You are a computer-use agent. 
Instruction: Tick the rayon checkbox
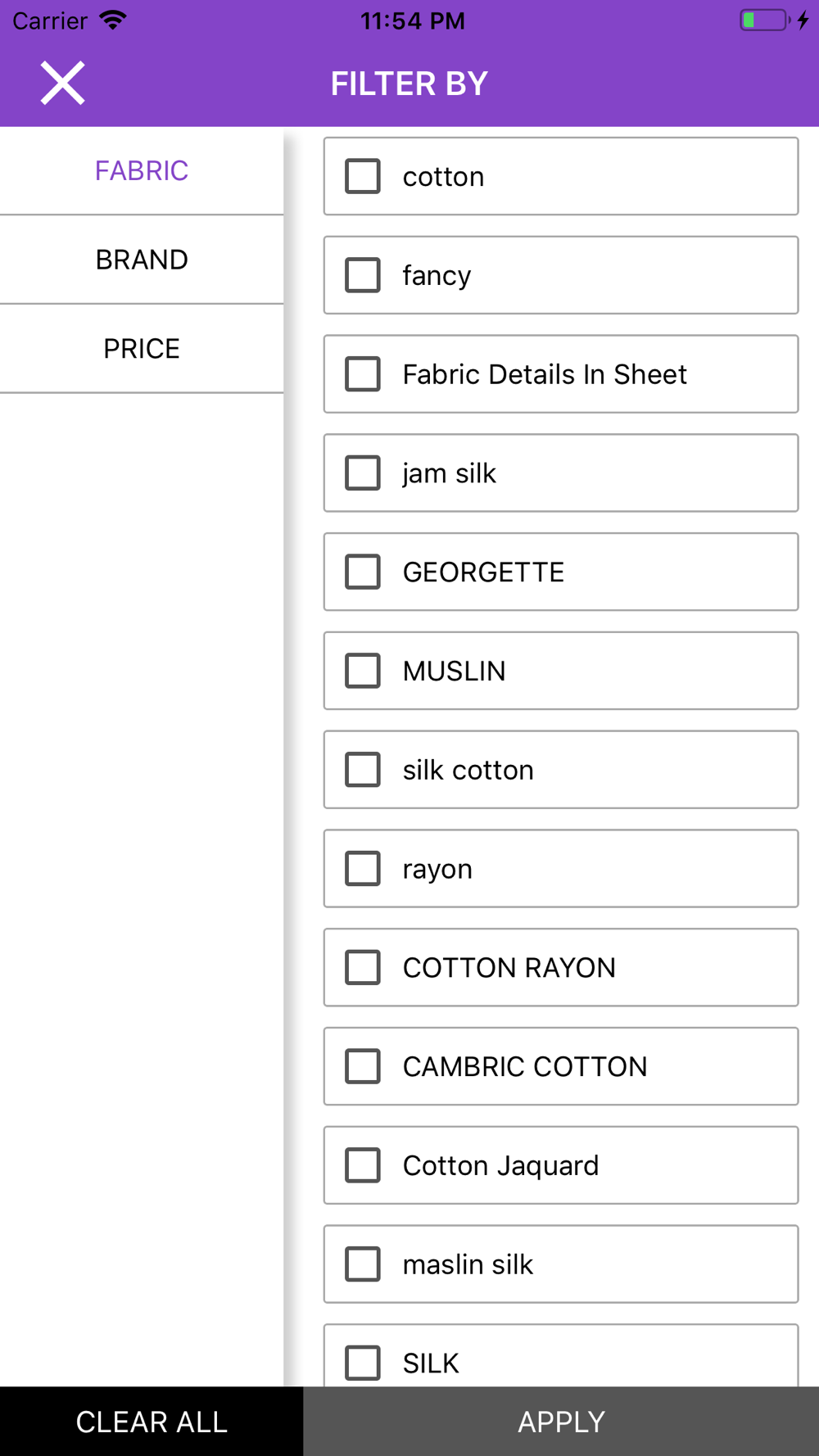(x=363, y=869)
